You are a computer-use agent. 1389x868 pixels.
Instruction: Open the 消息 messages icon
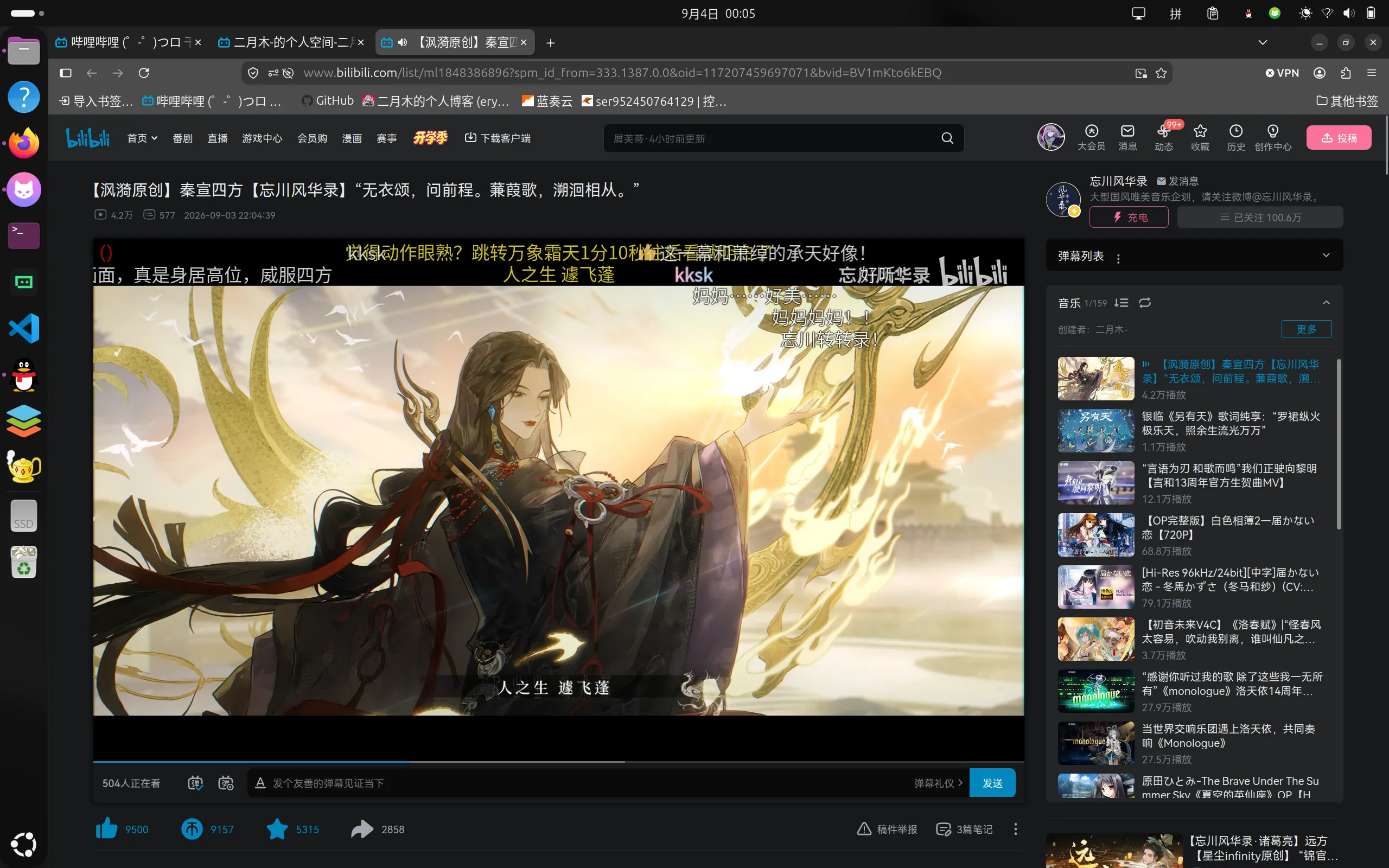point(1127,138)
